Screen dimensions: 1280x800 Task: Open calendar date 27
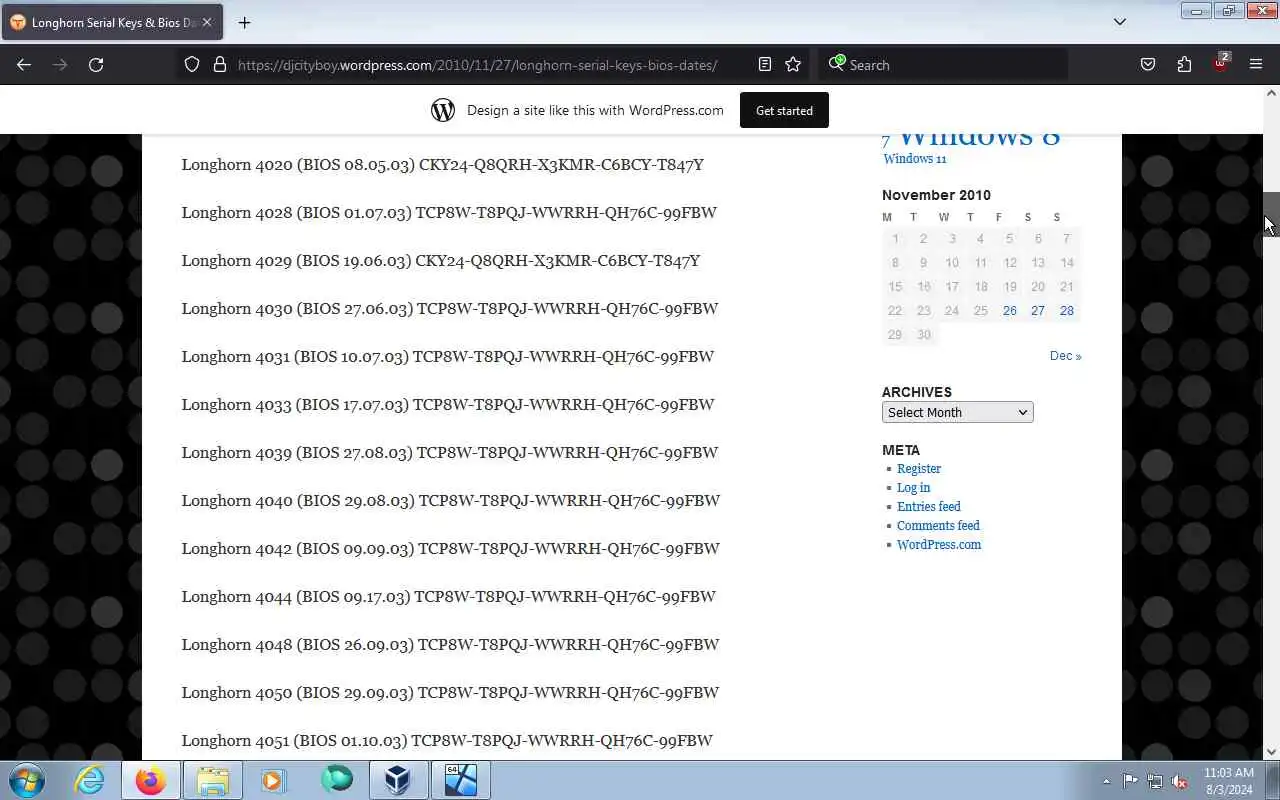(x=1037, y=311)
